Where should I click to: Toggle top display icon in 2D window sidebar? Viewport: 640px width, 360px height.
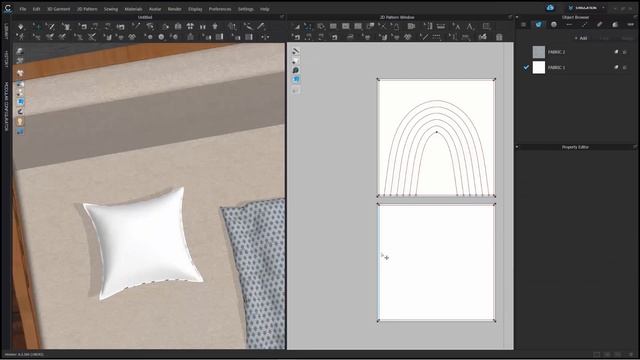tap(296, 51)
